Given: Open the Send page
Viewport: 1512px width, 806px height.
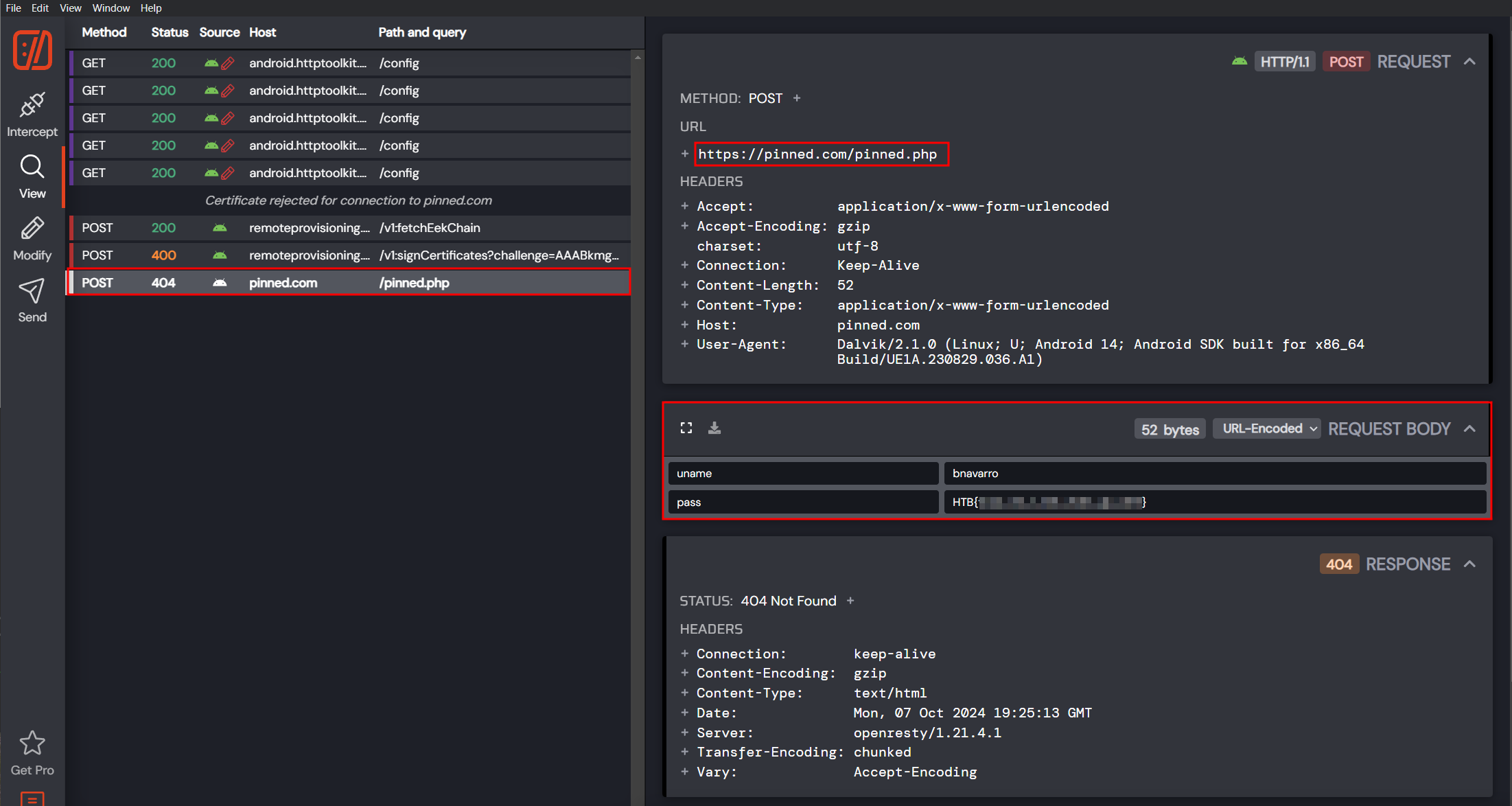Looking at the screenshot, I should pos(32,301).
